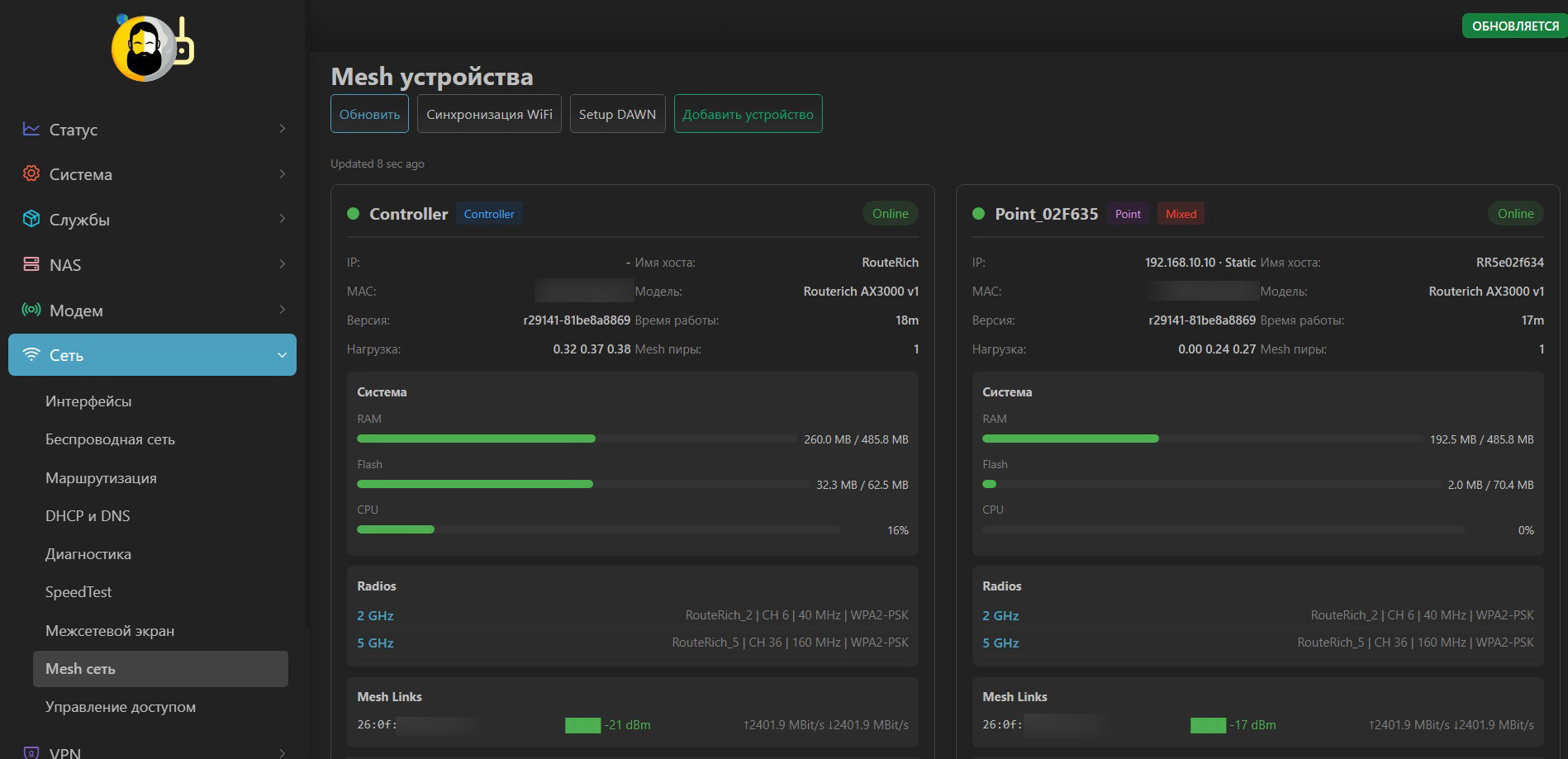Screen dimensions: 1568x759
Task: Click Point_02F635 RAM usage bar
Action: coord(1202,439)
